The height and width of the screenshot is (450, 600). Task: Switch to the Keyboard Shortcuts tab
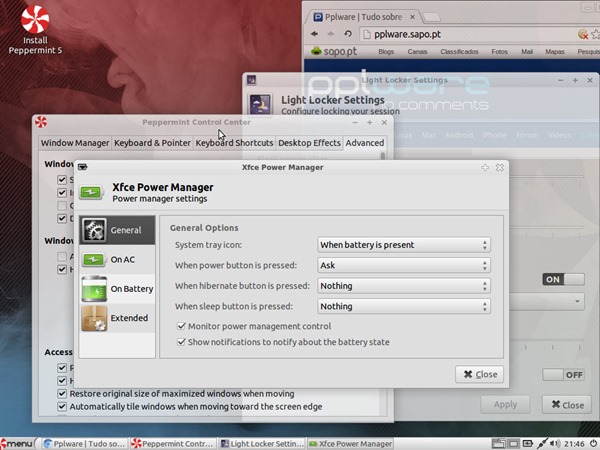234,143
